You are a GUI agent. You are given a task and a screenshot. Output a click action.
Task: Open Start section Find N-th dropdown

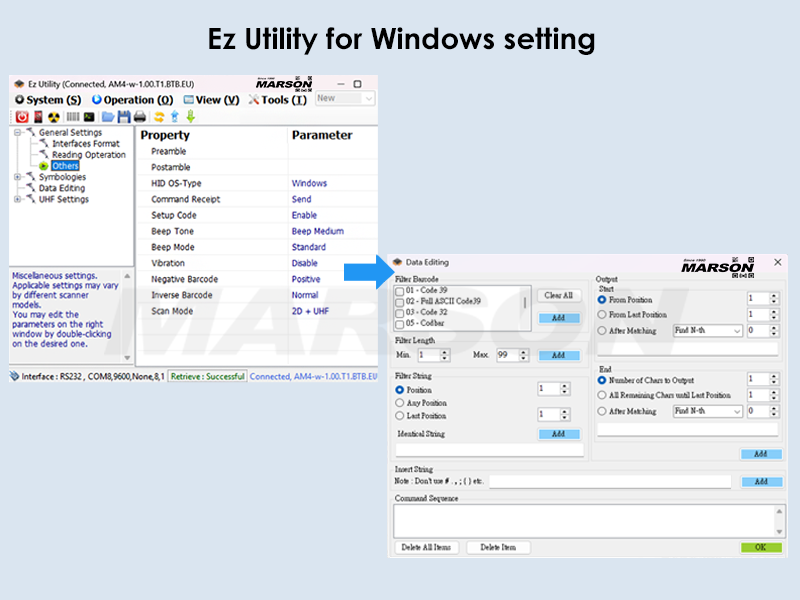click(x=708, y=331)
